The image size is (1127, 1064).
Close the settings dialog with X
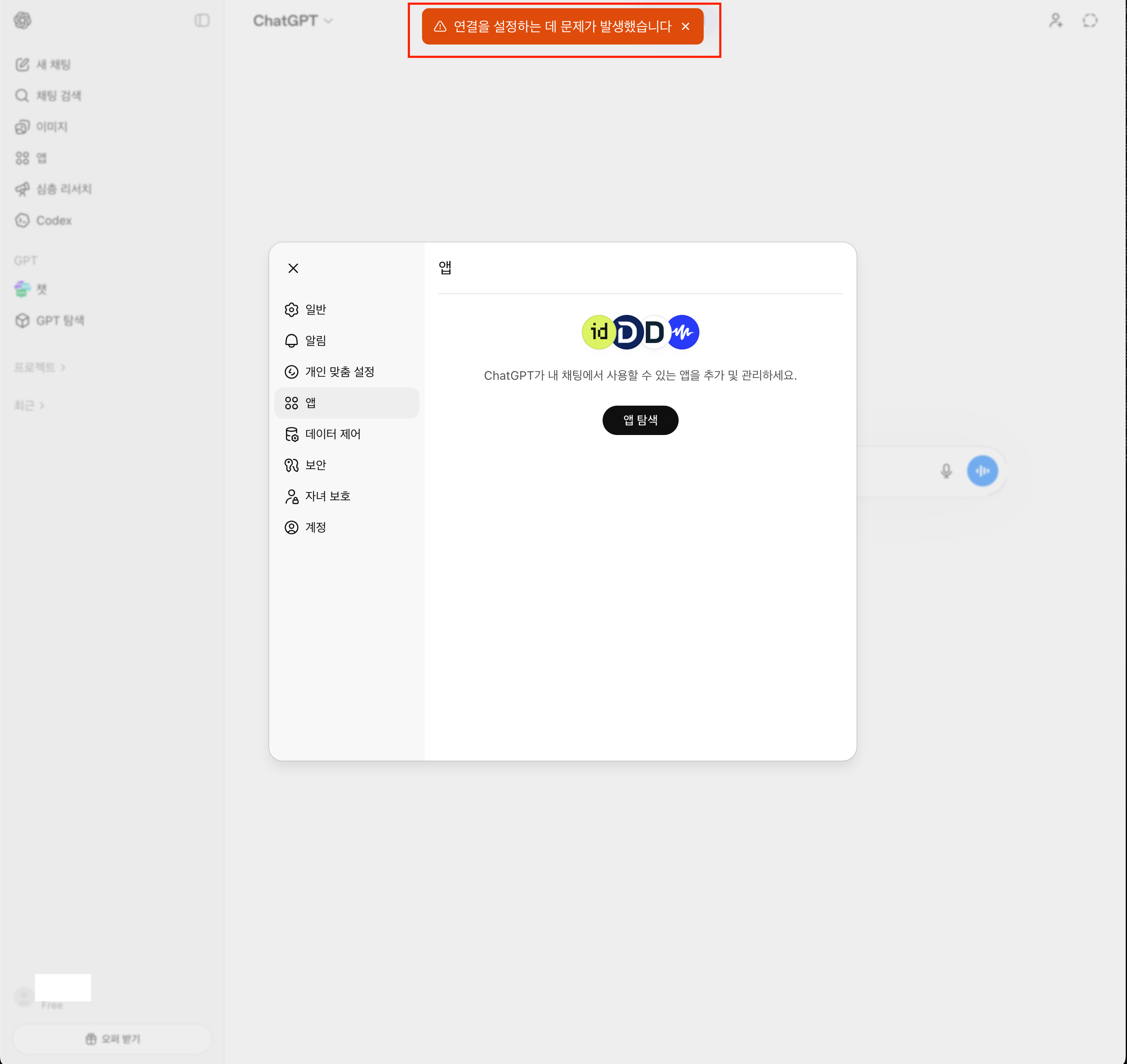point(293,268)
